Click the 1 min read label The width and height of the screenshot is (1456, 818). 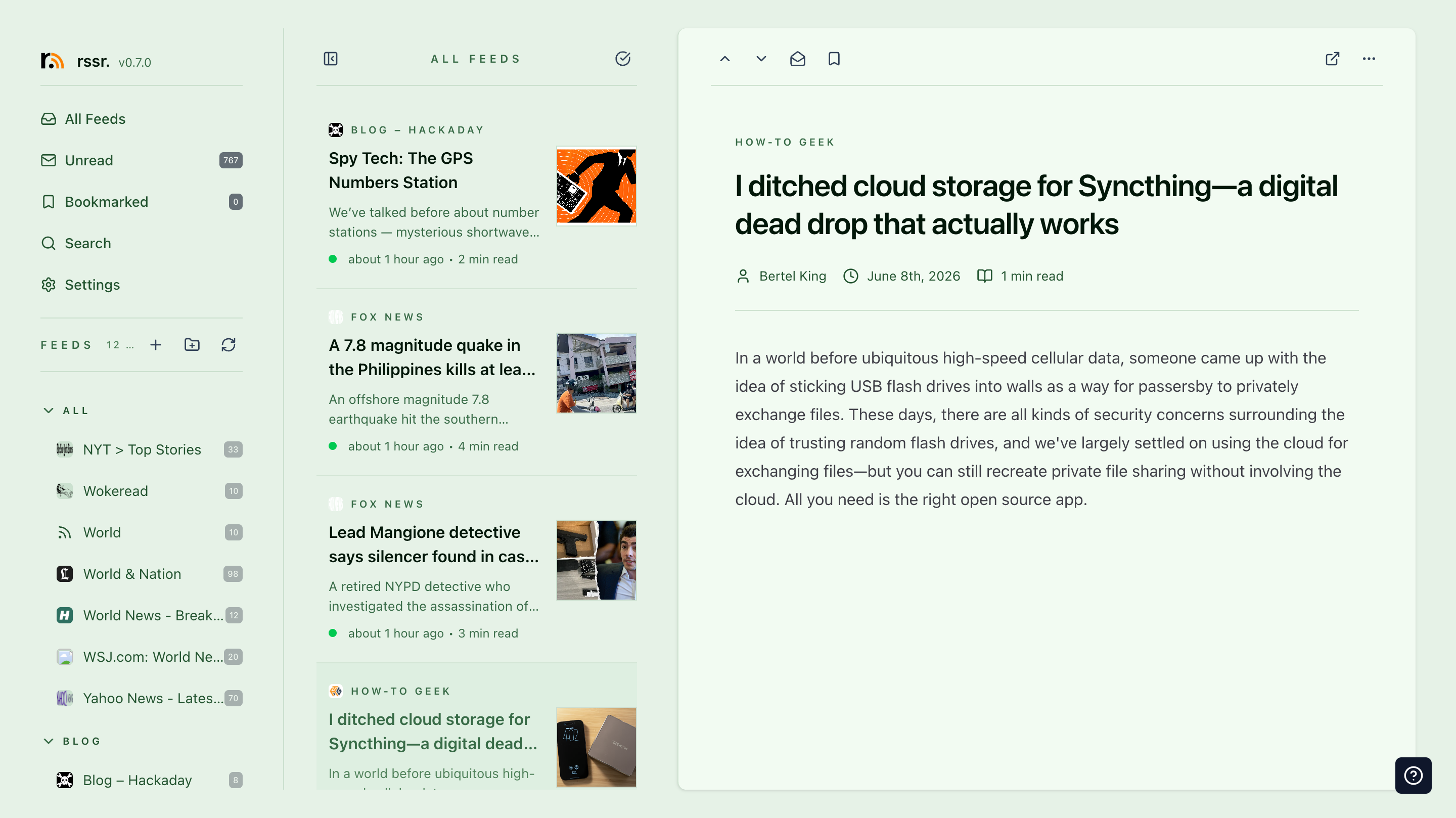pos(1031,276)
